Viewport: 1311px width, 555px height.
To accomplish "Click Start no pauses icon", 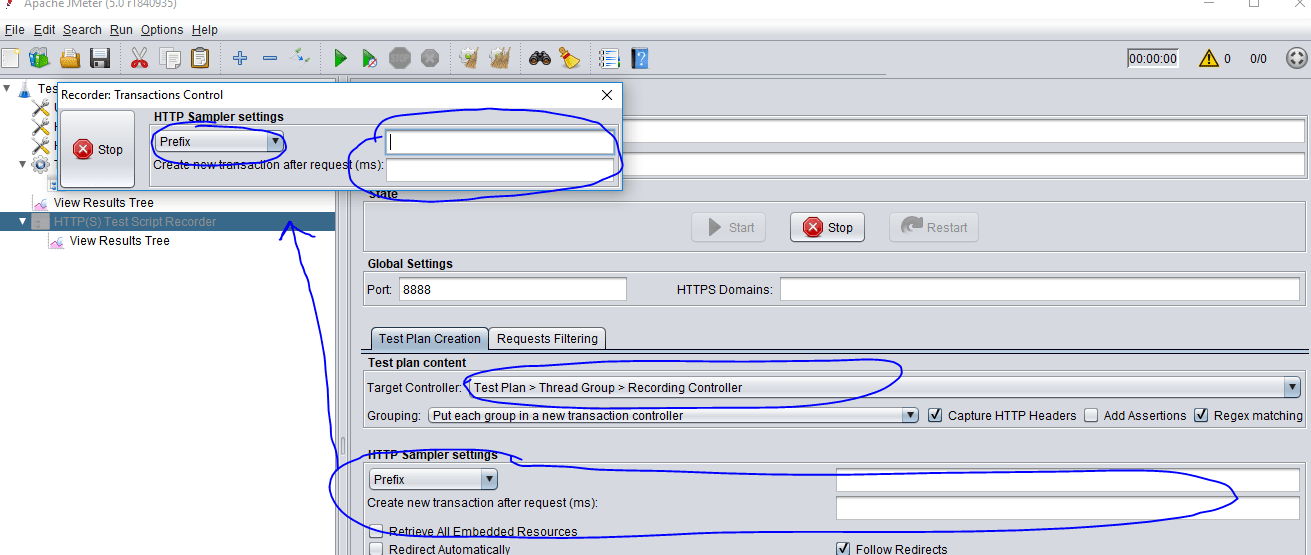I will pos(370,58).
